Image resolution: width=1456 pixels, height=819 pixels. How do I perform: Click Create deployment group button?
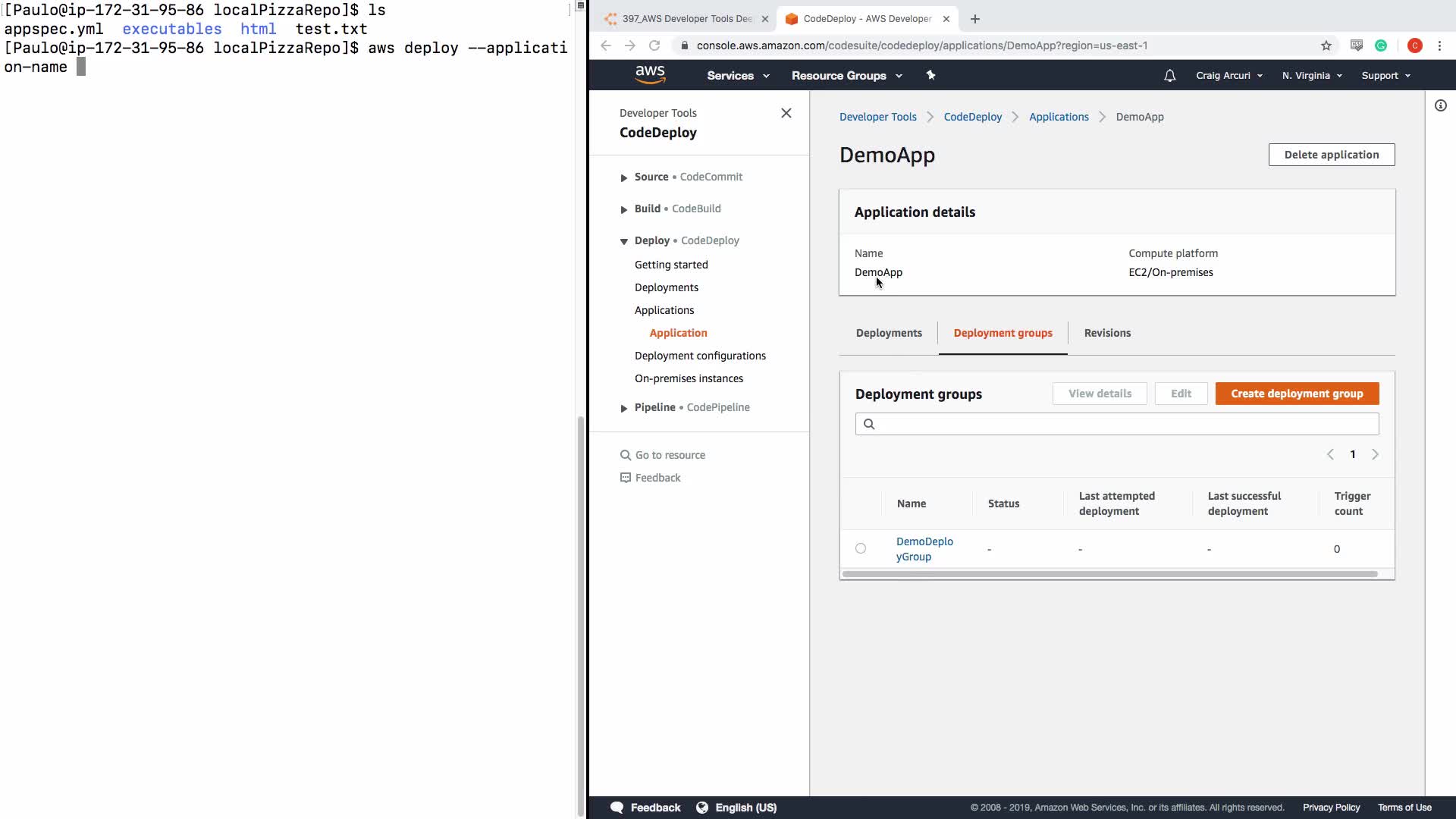tap(1296, 394)
